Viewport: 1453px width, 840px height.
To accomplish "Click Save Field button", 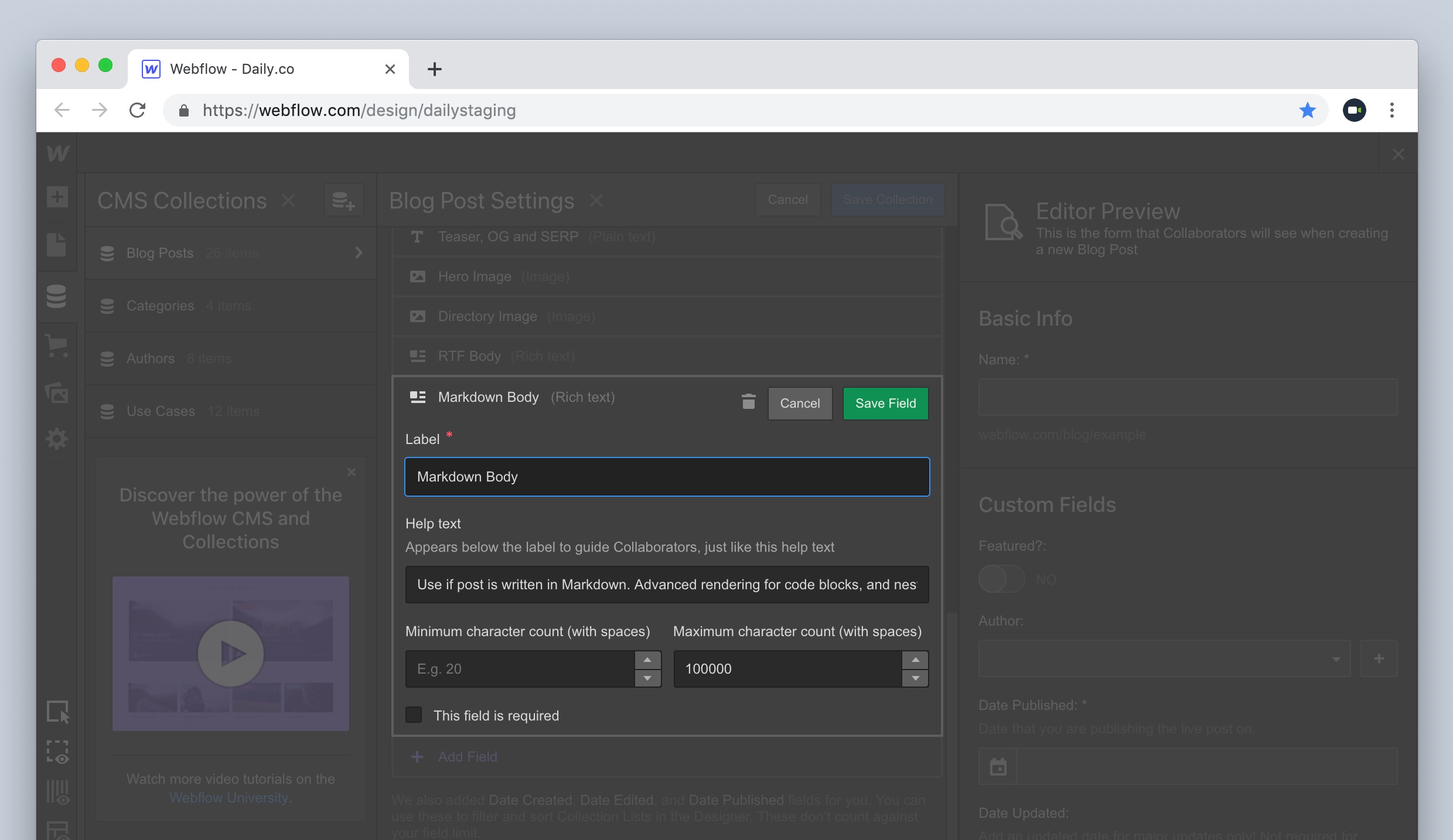I will pyautogui.click(x=885, y=403).
